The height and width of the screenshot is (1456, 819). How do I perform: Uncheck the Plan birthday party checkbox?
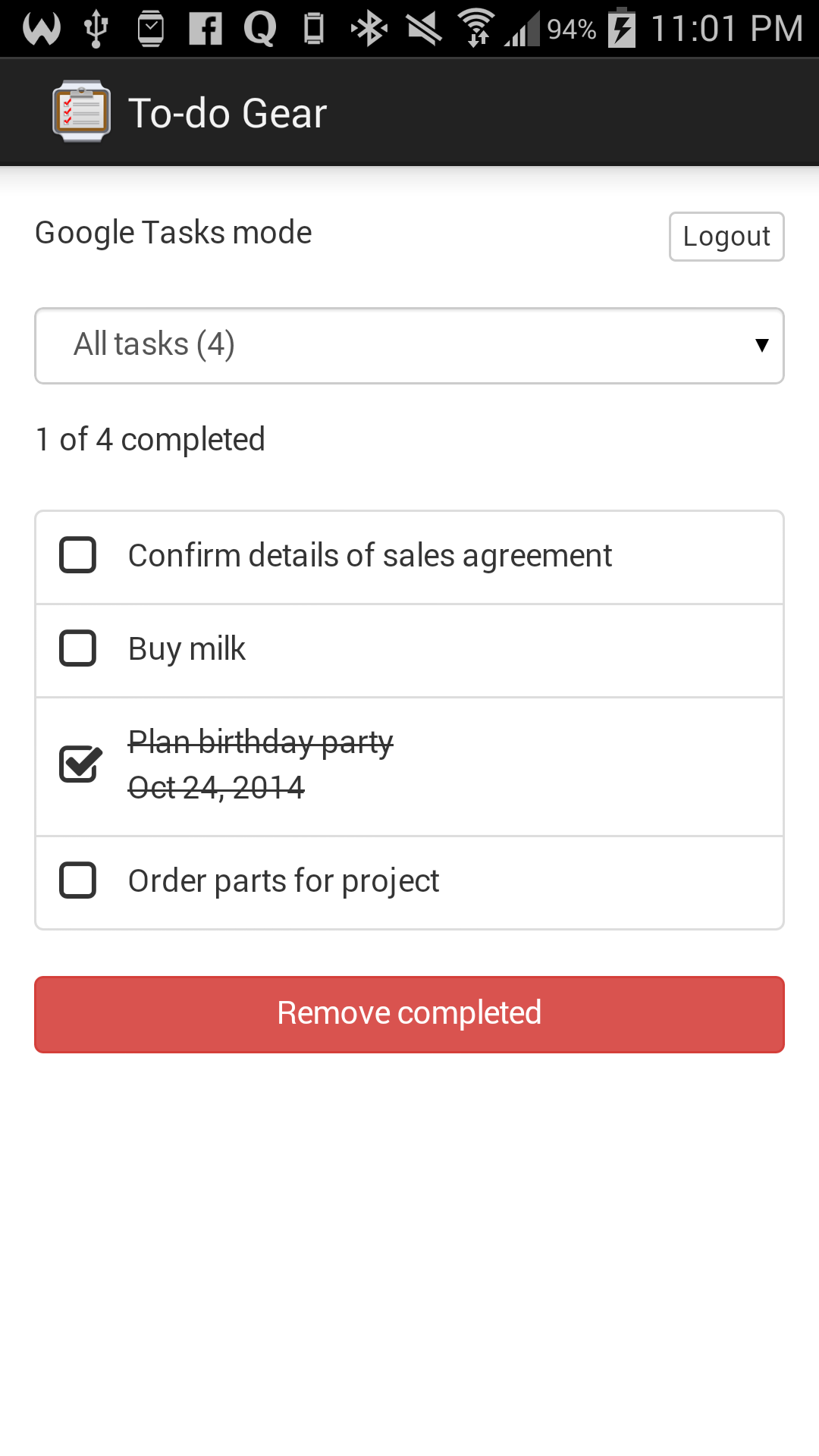(x=79, y=764)
